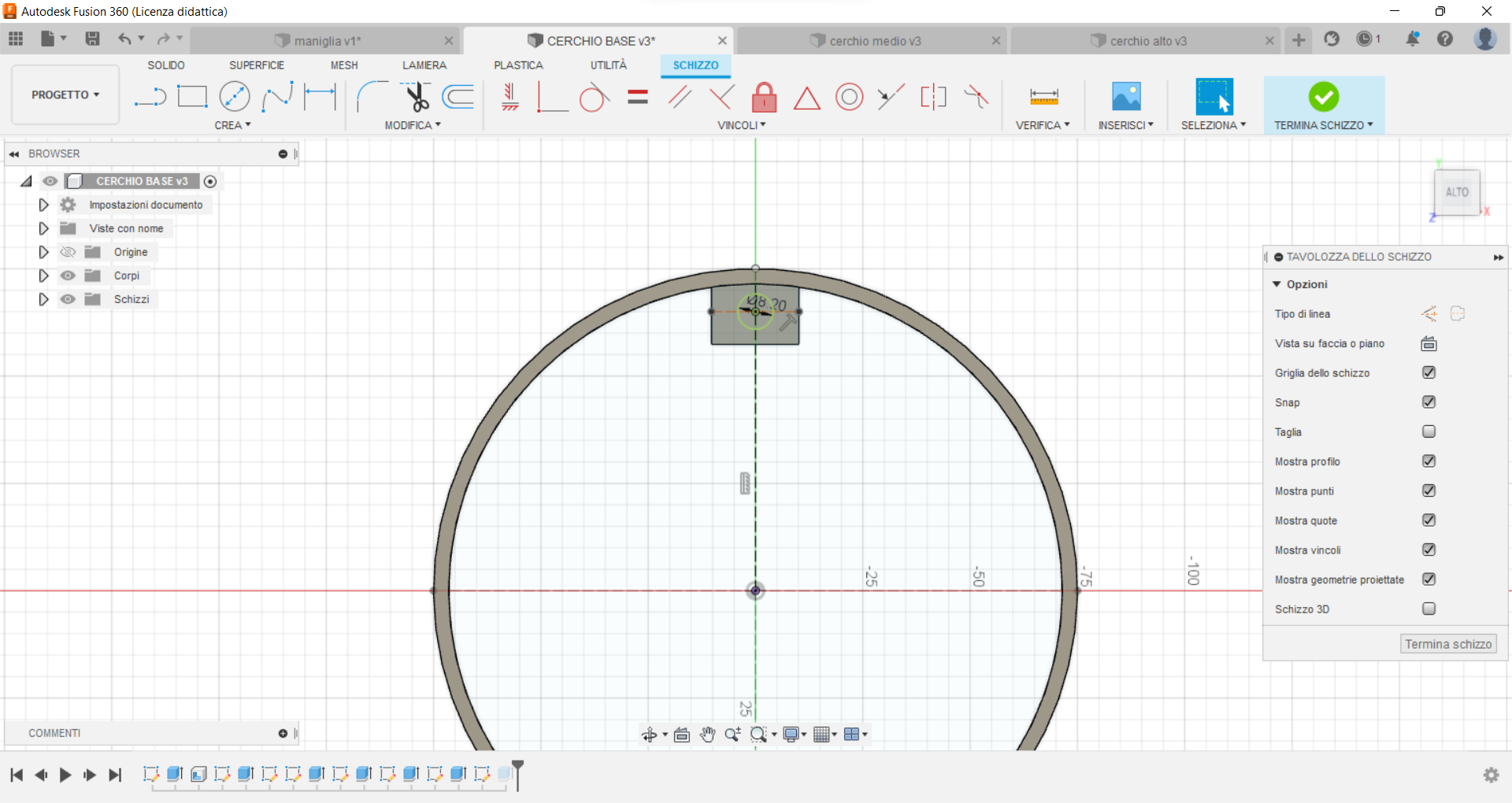
Task: Switch to the SOLIDO tab
Action: pyautogui.click(x=166, y=65)
